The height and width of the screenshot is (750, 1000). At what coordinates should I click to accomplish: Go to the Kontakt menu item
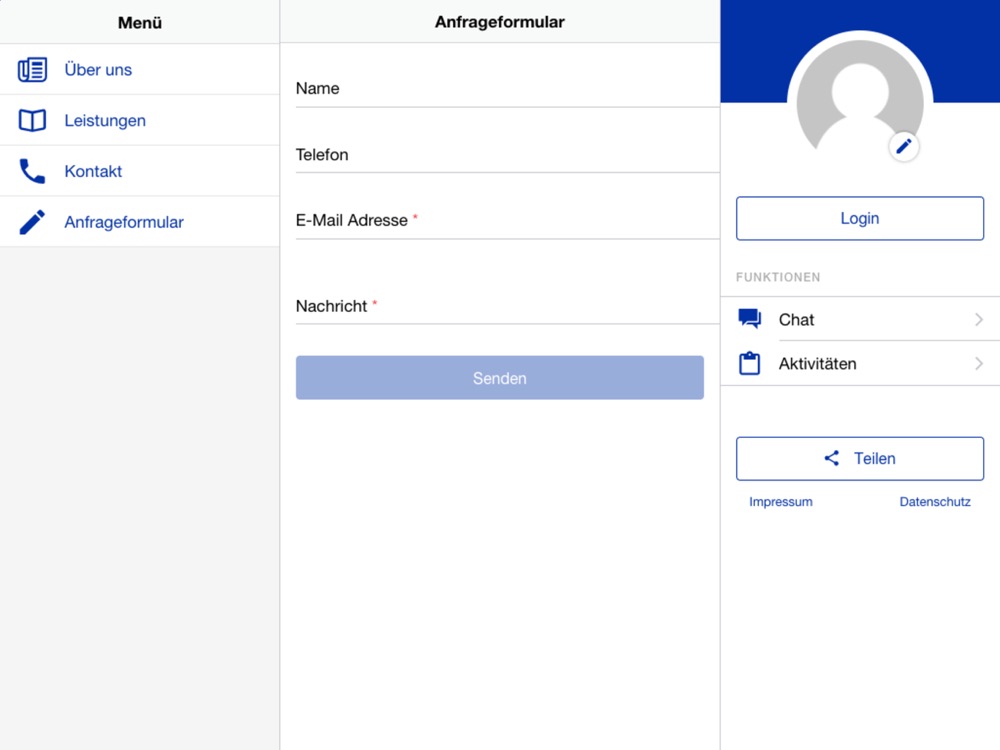93,172
